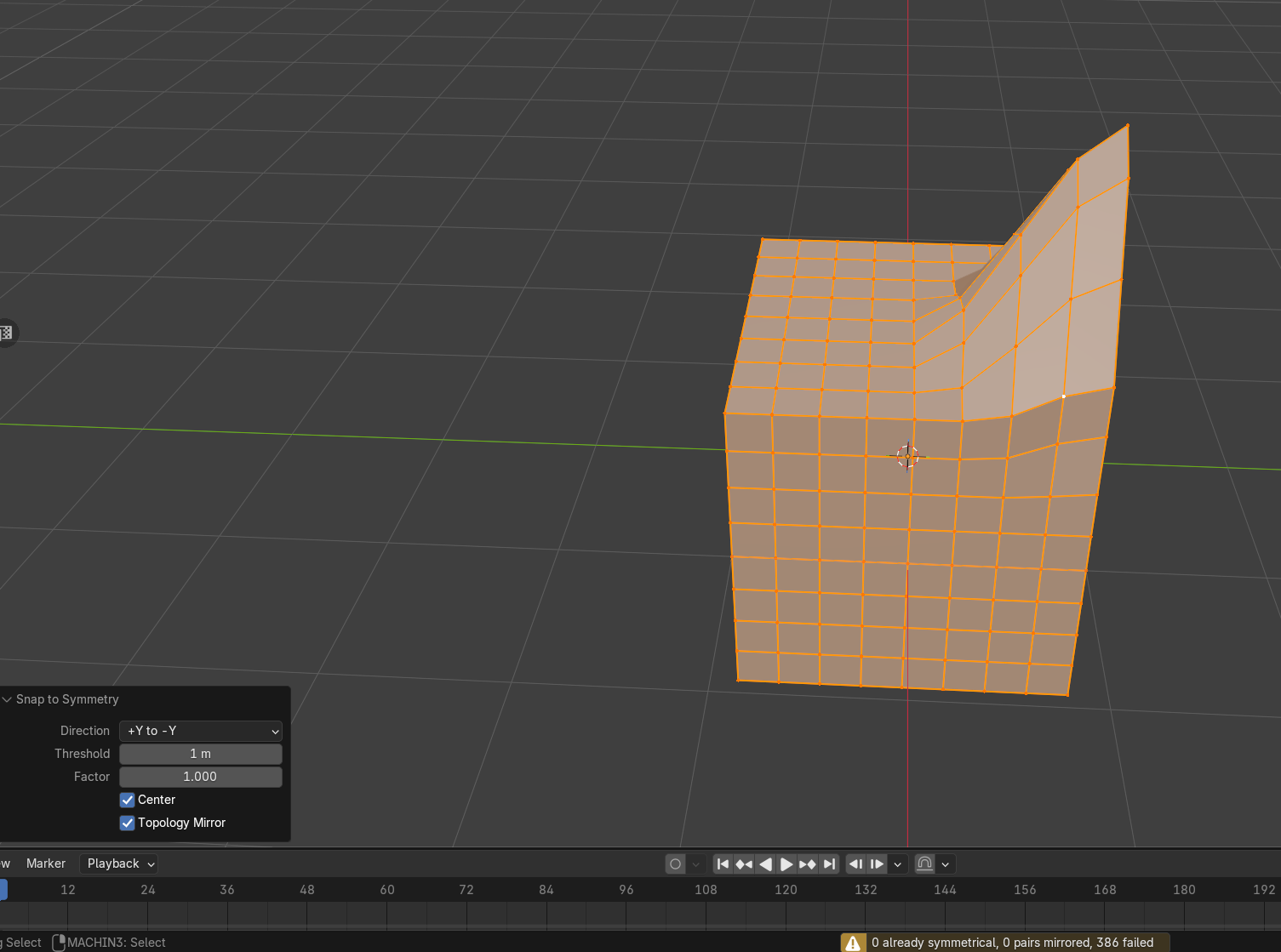Open the frame step options dropdown
The height and width of the screenshot is (952, 1281).
[897, 864]
